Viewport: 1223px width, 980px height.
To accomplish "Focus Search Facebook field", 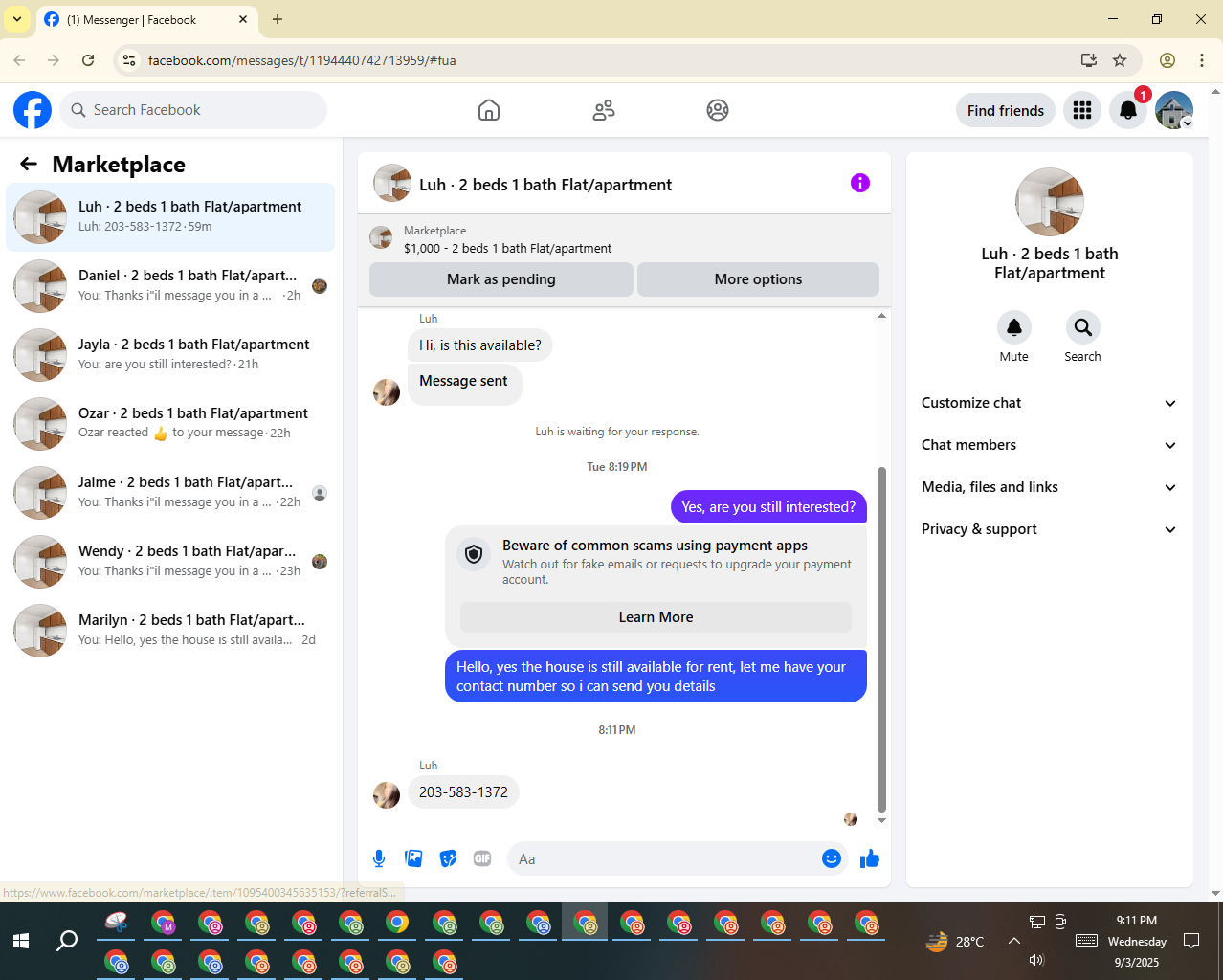I will pyautogui.click(x=193, y=110).
